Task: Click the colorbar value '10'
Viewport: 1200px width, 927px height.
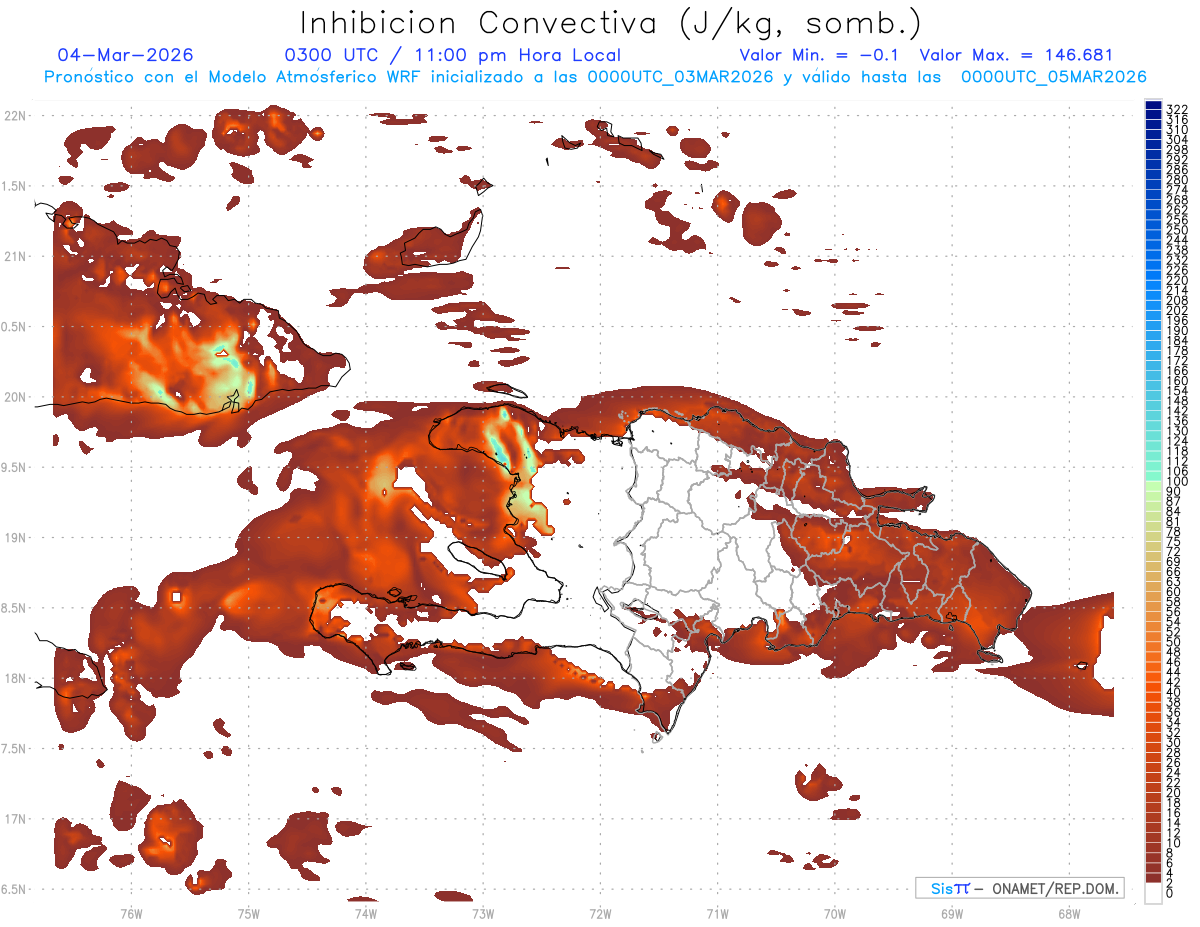Action: click(1174, 843)
